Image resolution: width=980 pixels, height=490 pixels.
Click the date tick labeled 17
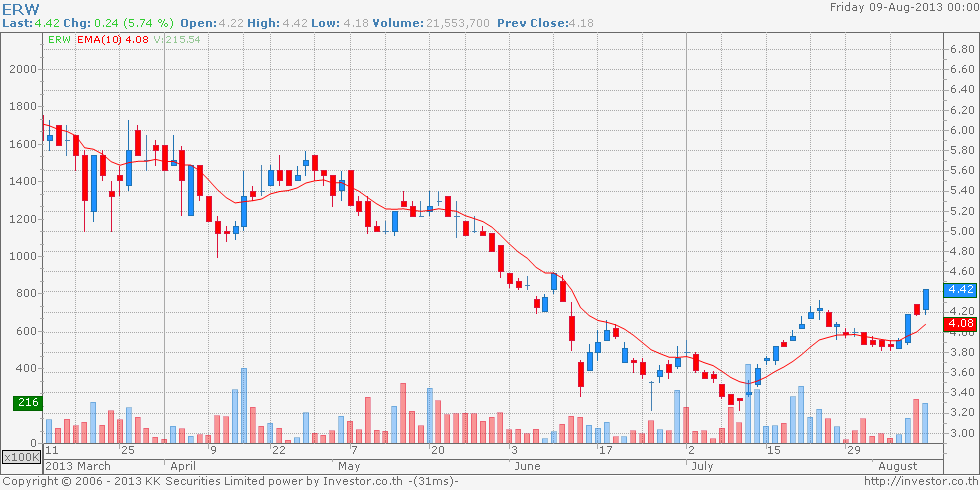[x=605, y=450]
